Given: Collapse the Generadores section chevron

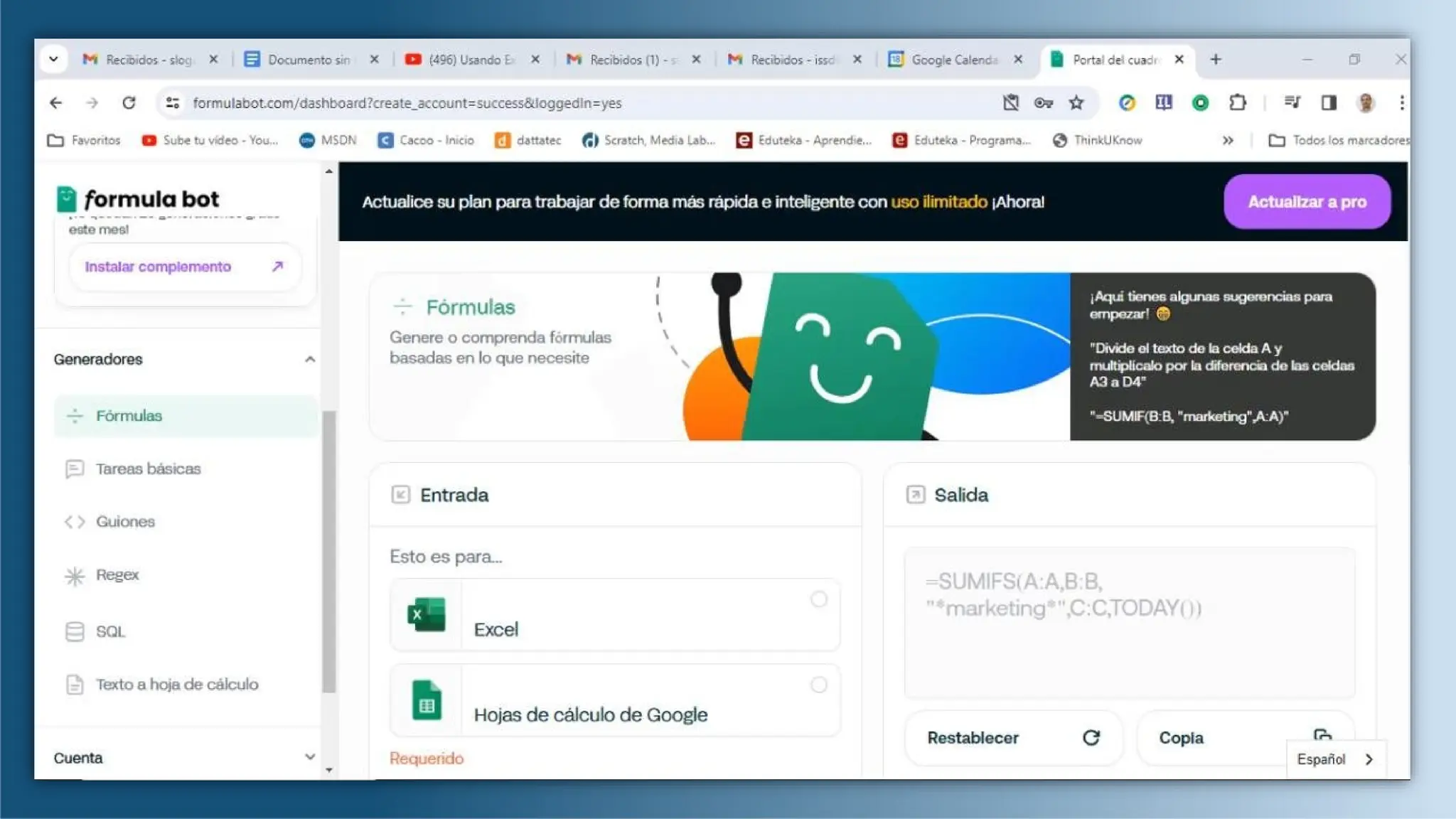Looking at the screenshot, I should tap(309, 359).
